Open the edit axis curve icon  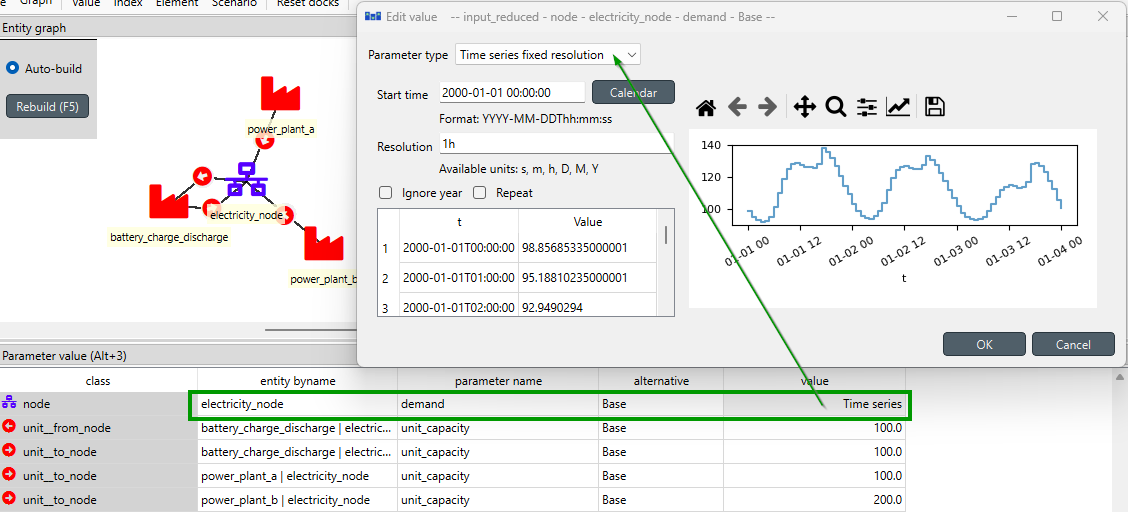tap(898, 107)
